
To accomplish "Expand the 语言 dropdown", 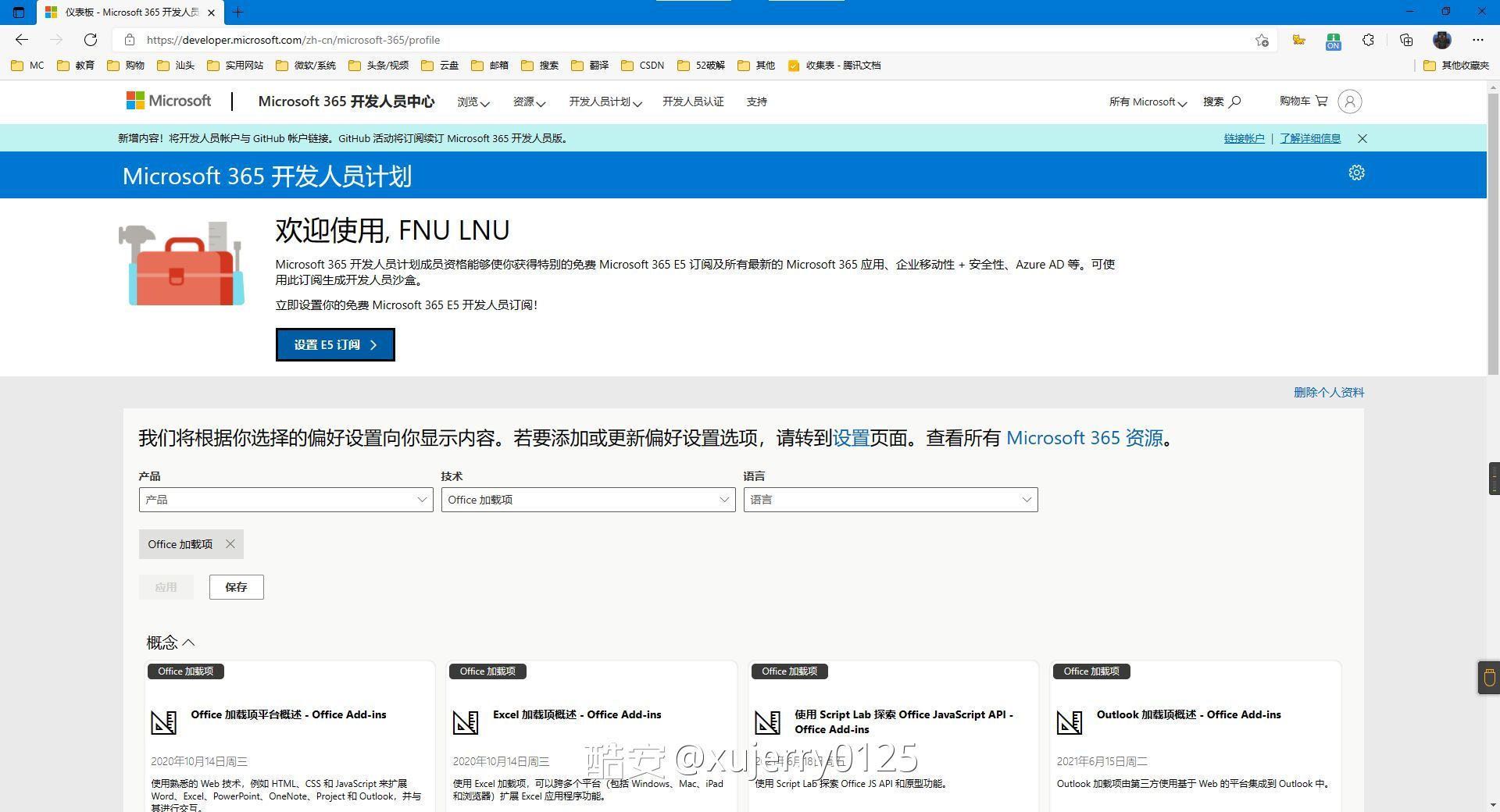I will [x=890, y=500].
